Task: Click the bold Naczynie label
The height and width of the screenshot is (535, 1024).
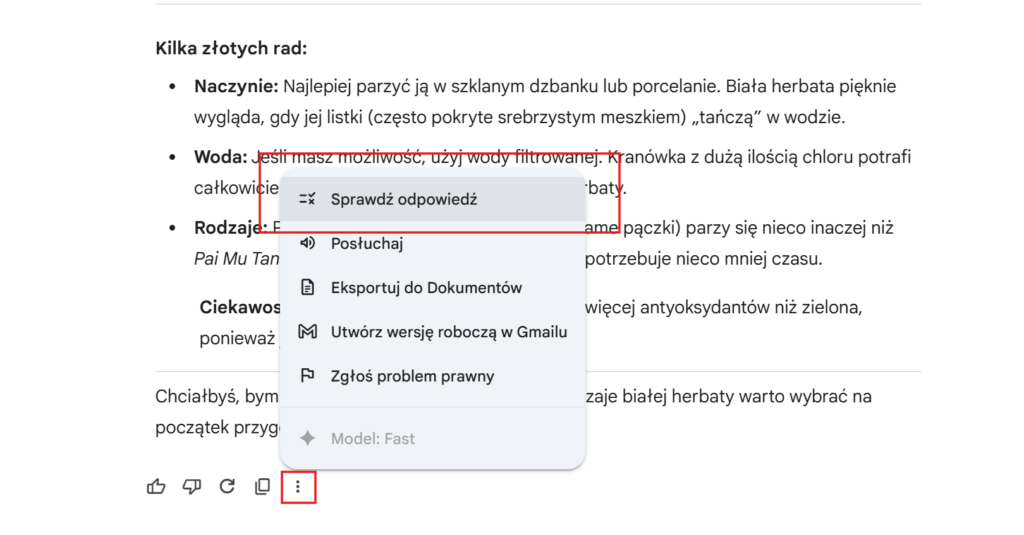Action: point(236,86)
